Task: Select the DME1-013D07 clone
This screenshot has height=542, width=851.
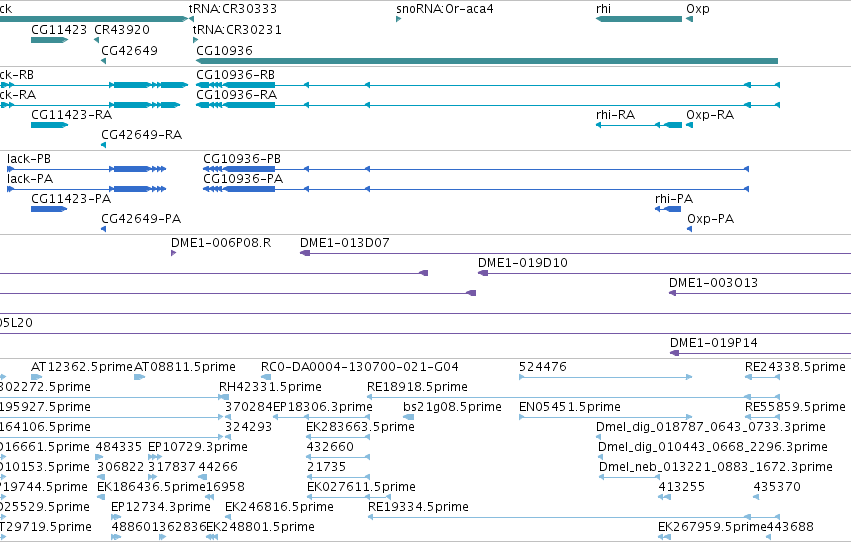Action: click(x=575, y=253)
